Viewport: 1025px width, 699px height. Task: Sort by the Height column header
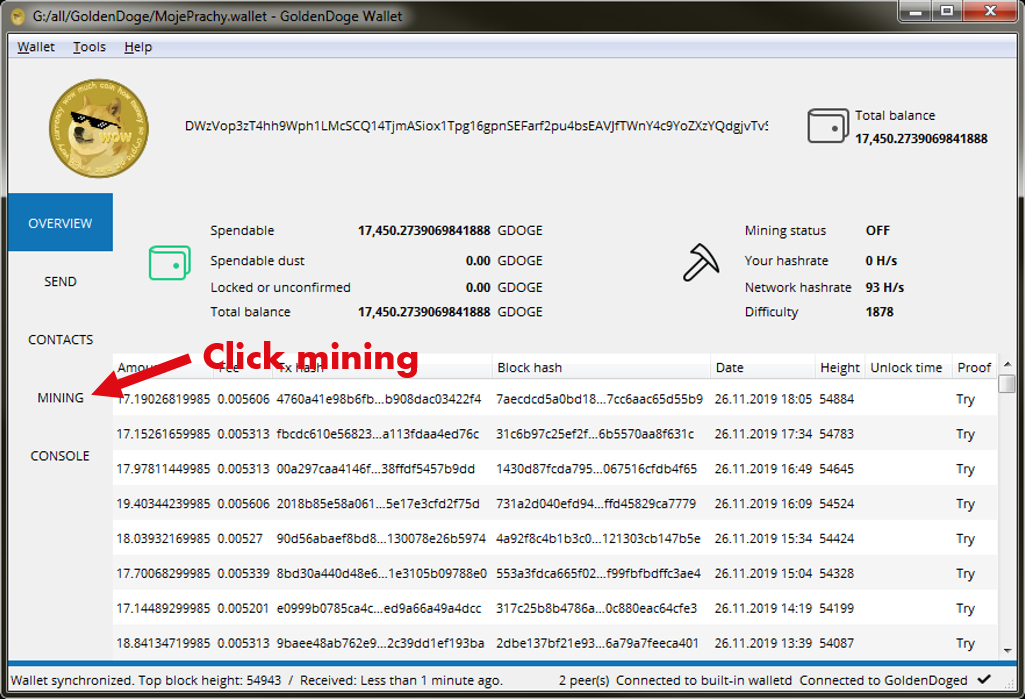coord(840,367)
